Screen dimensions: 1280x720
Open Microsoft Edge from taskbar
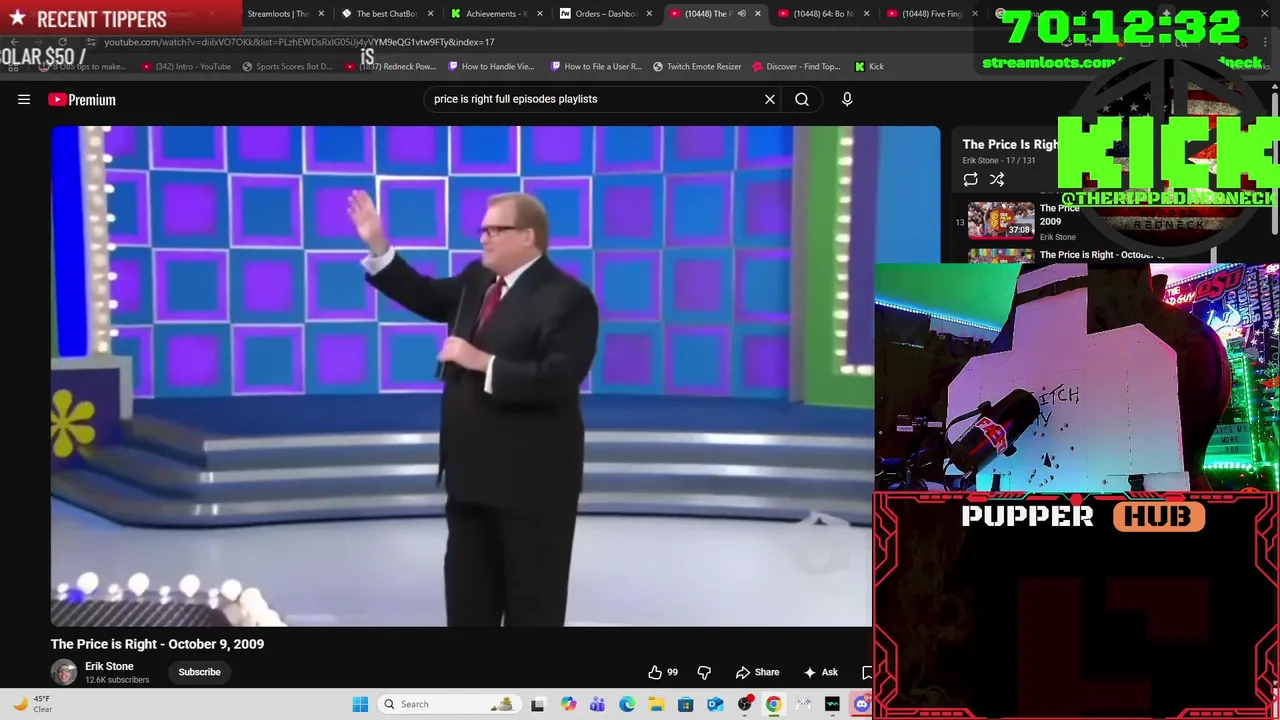627,704
